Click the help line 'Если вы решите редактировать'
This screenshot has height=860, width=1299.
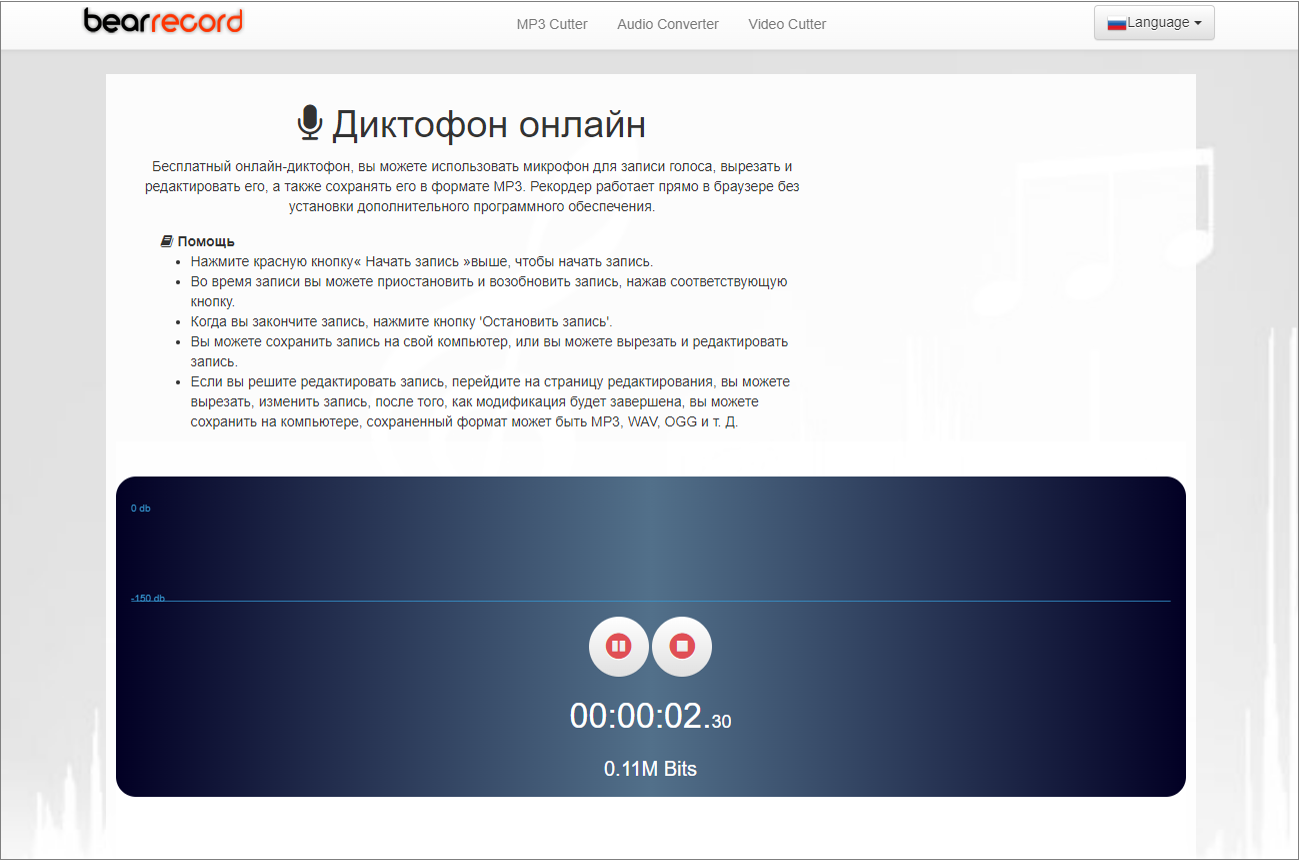tap(490, 401)
